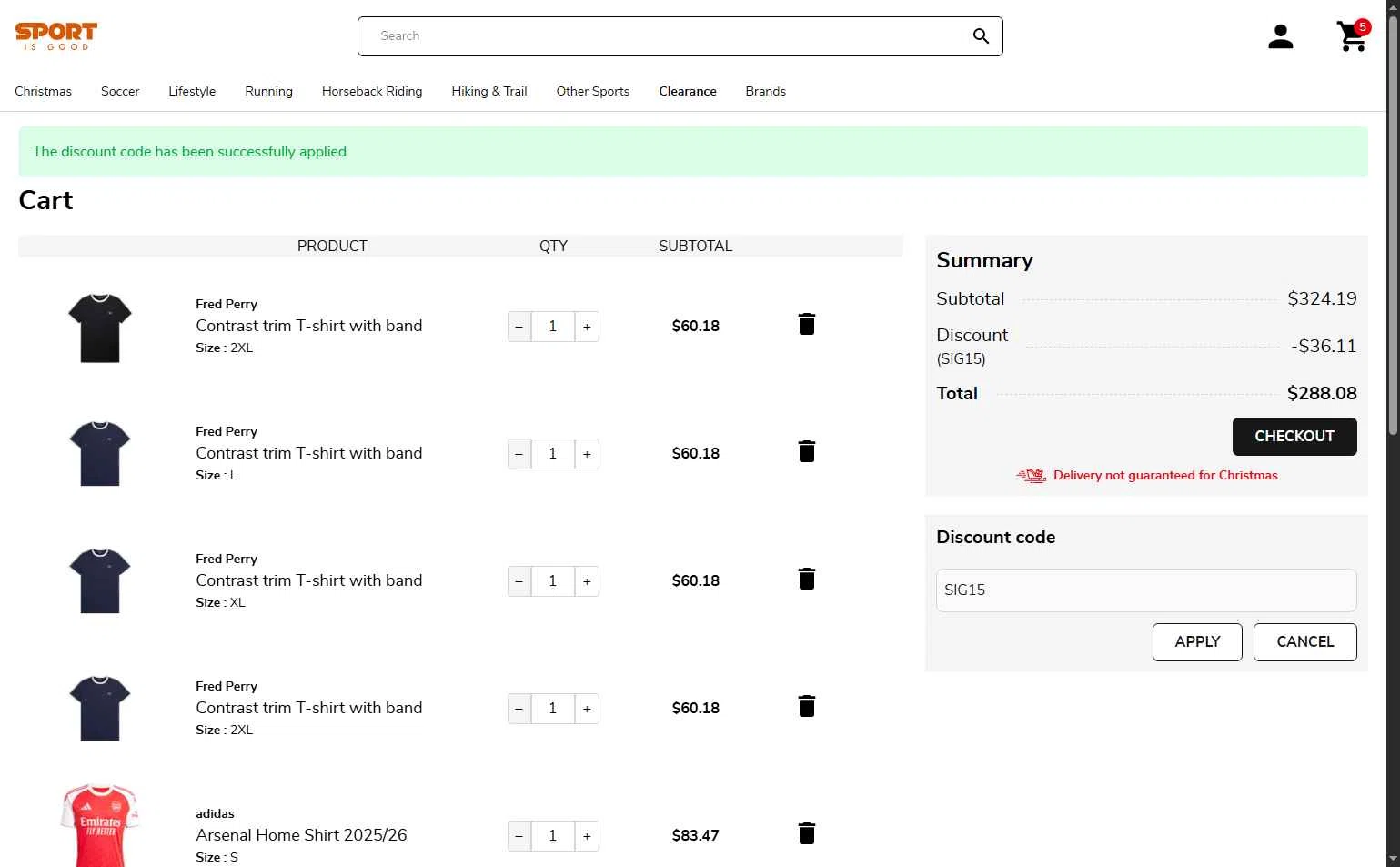Image resolution: width=1400 pixels, height=867 pixels.
Task: Open the Sport Is Good logo homepage
Action: tap(55, 36)
